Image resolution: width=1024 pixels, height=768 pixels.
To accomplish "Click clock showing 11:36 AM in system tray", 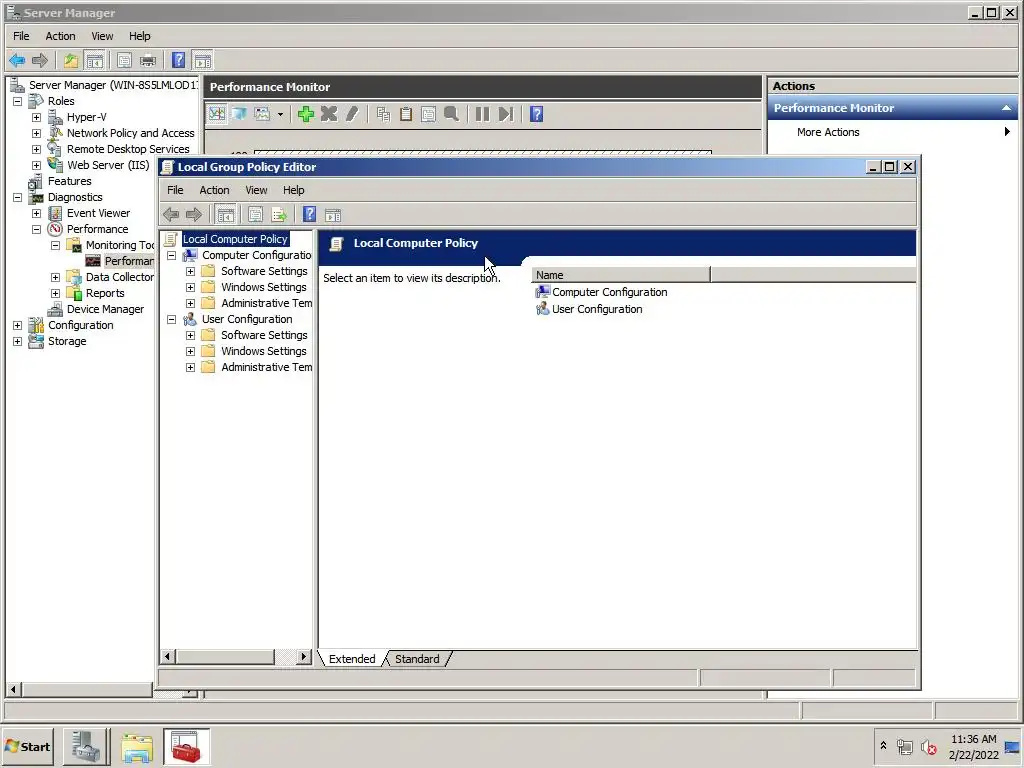I will [x=973, y=739].
